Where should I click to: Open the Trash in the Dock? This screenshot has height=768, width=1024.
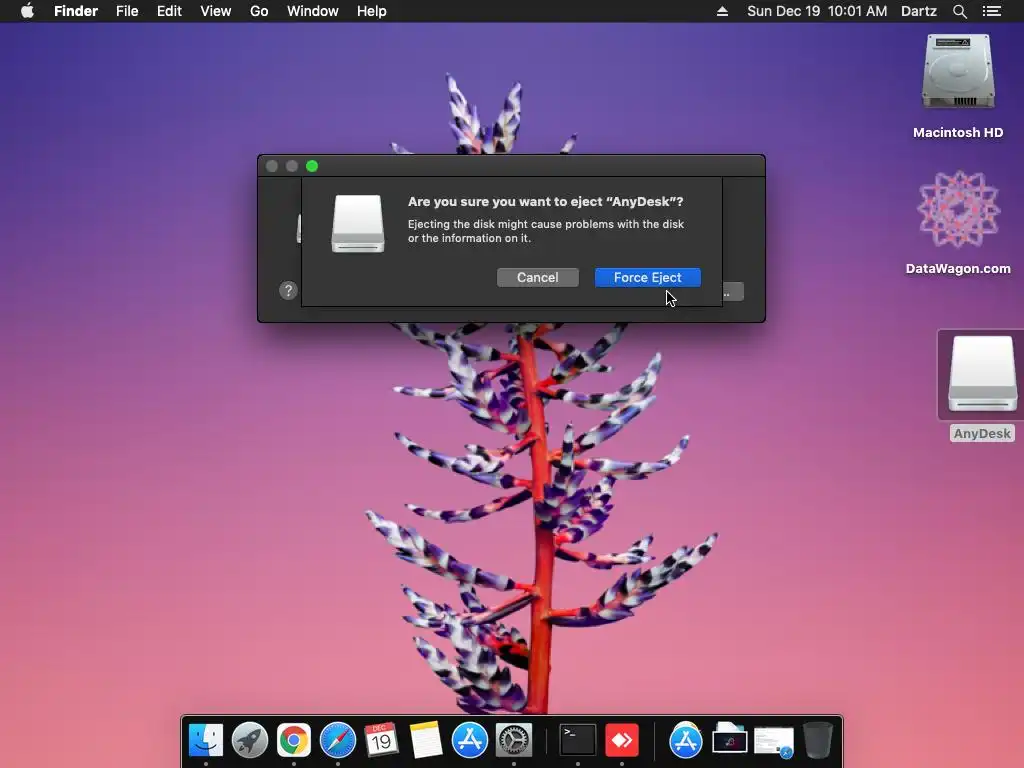click(x=818, y=741)
